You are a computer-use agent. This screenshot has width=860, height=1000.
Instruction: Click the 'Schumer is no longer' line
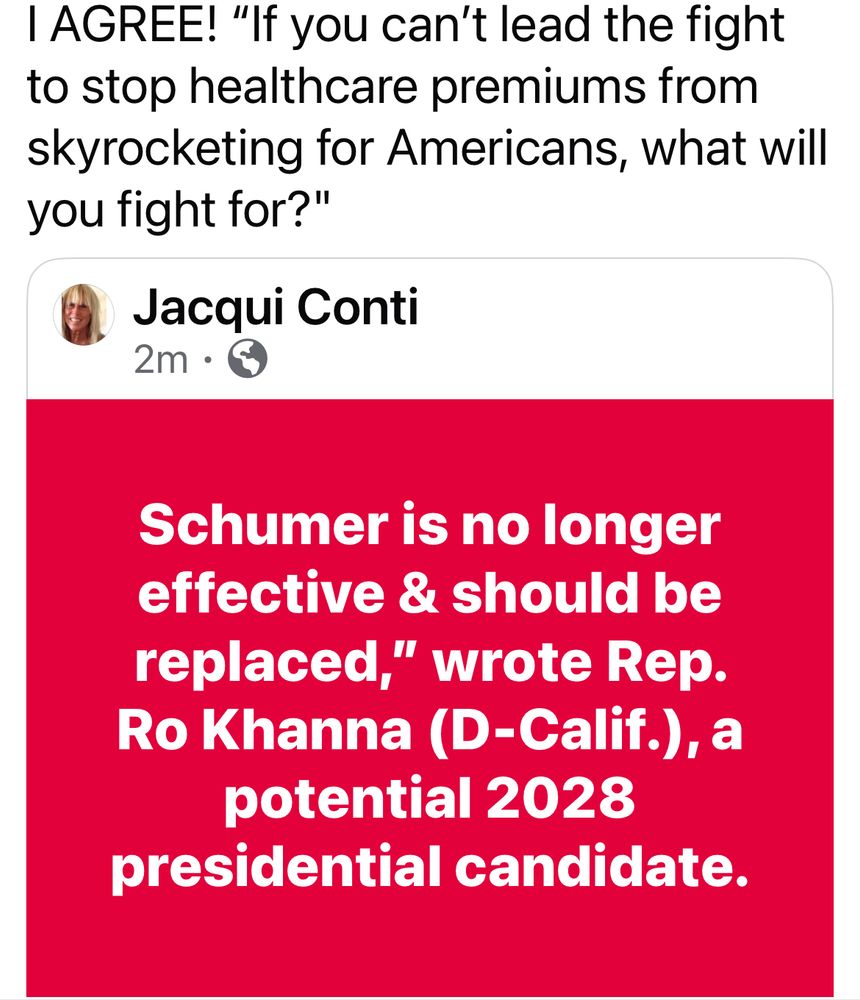pos(429,527)
